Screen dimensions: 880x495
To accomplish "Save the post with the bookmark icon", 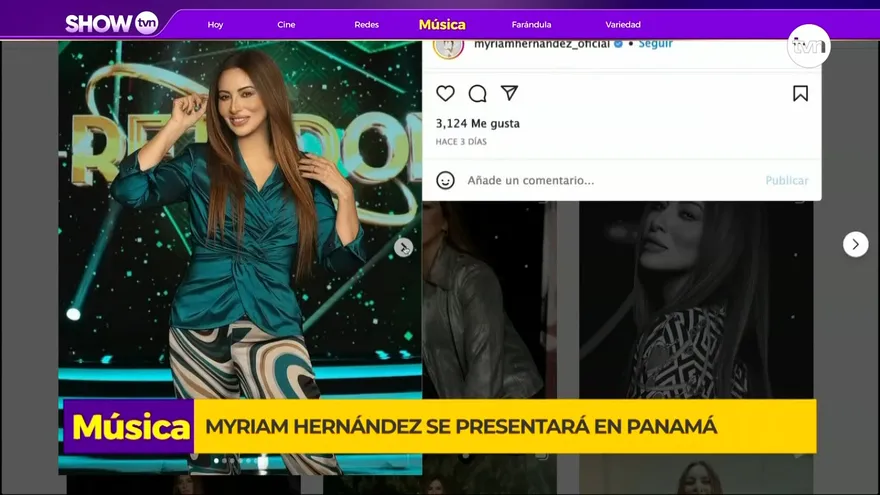I will [x=800, y=94].
